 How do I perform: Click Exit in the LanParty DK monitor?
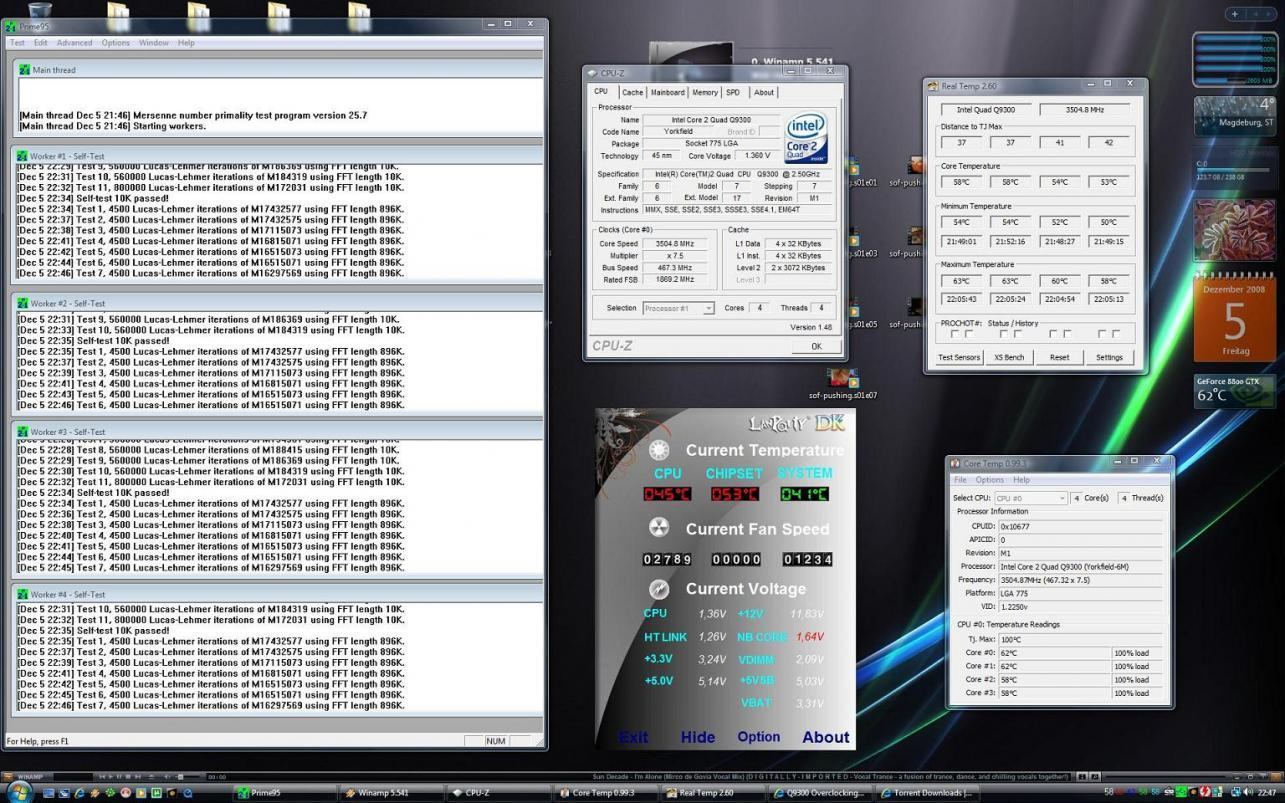(x=633, y=737)
